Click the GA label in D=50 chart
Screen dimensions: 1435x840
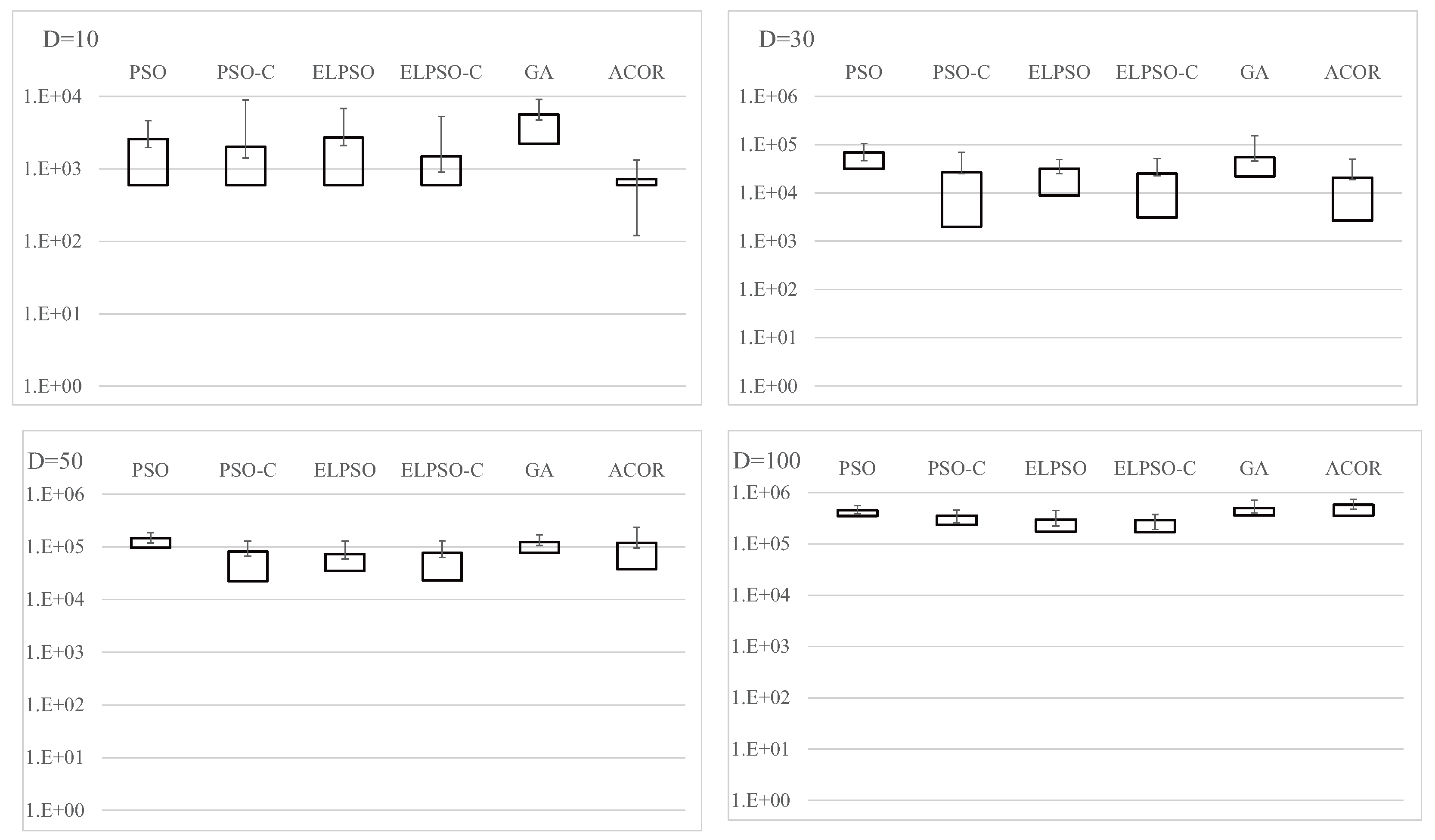pyautogui.click(x=539, y=470)
